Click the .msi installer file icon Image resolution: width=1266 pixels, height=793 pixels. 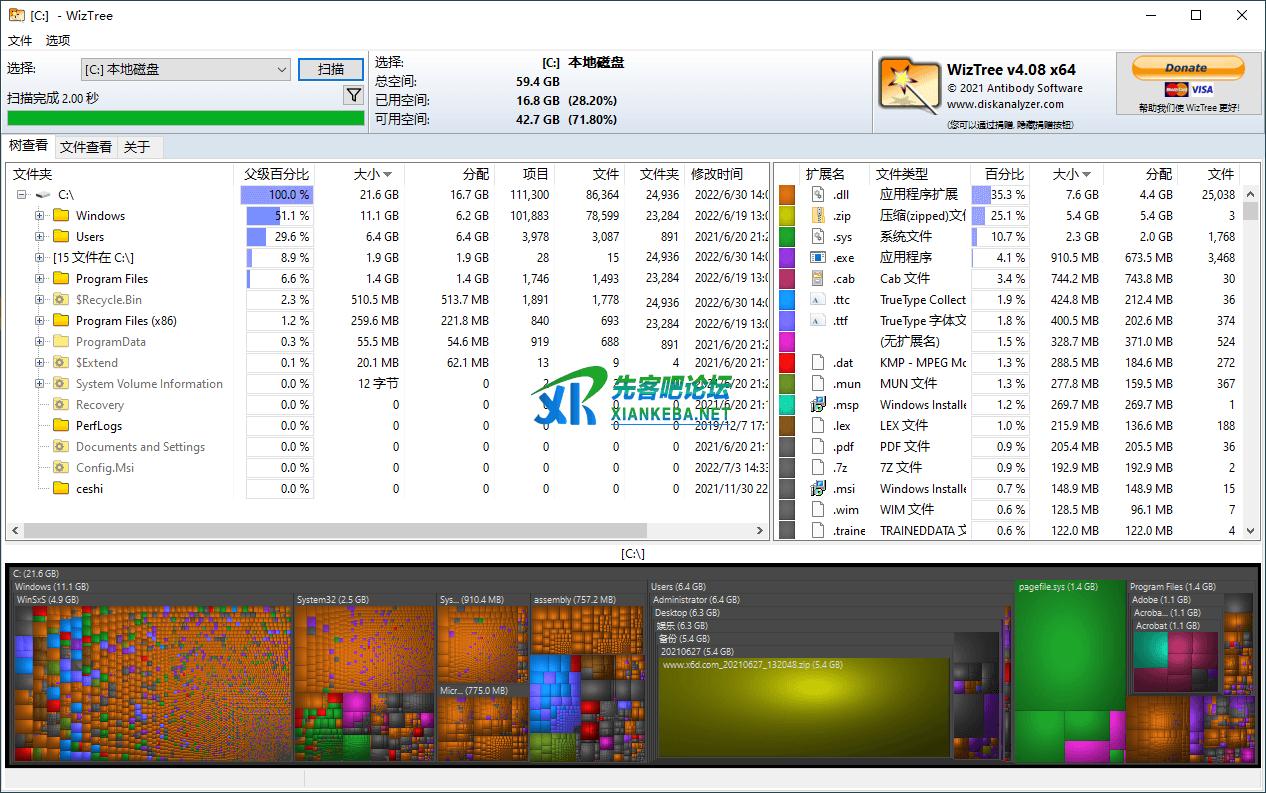(x=817, y=489)
